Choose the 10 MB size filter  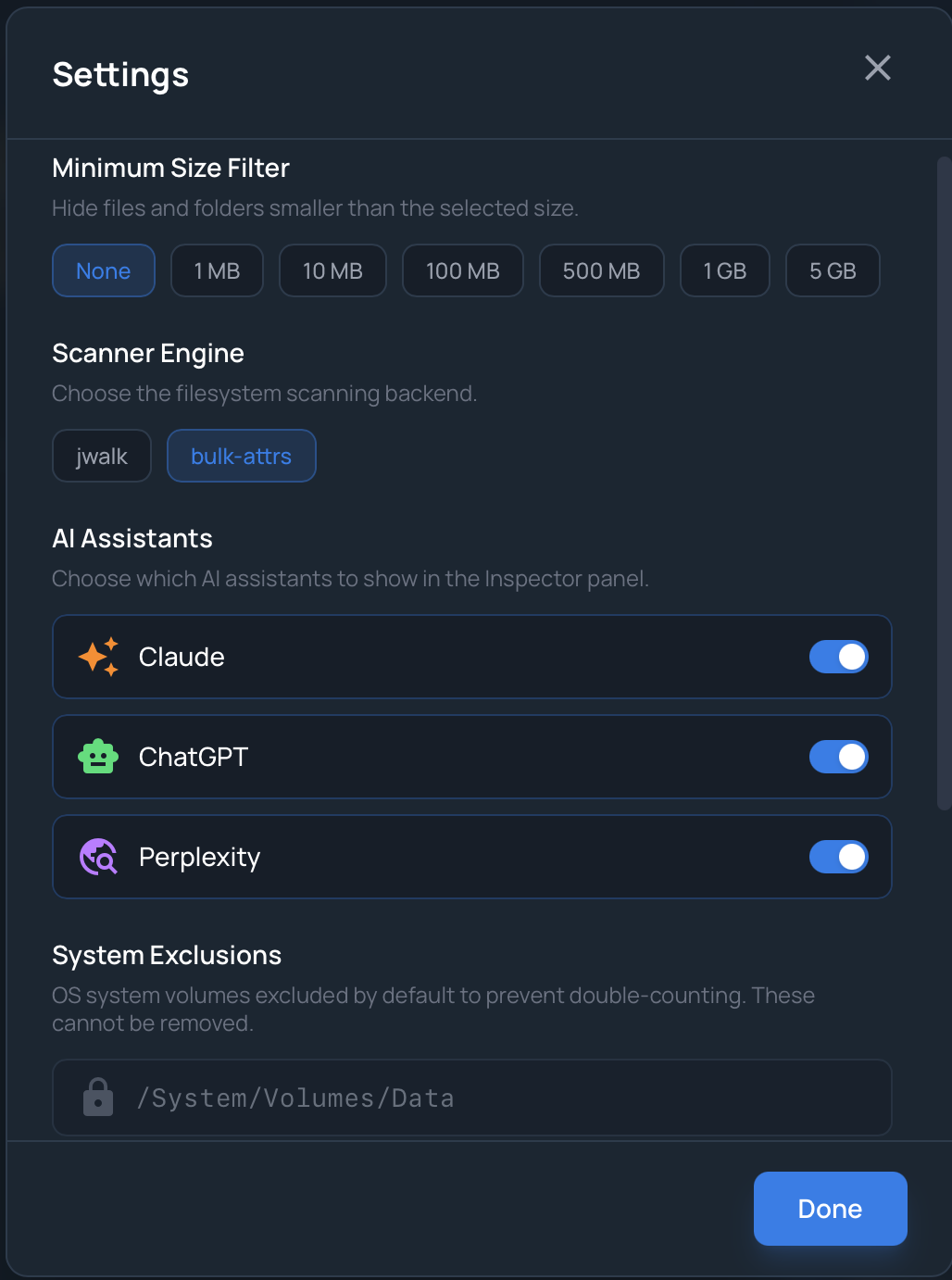click(332, 270)
